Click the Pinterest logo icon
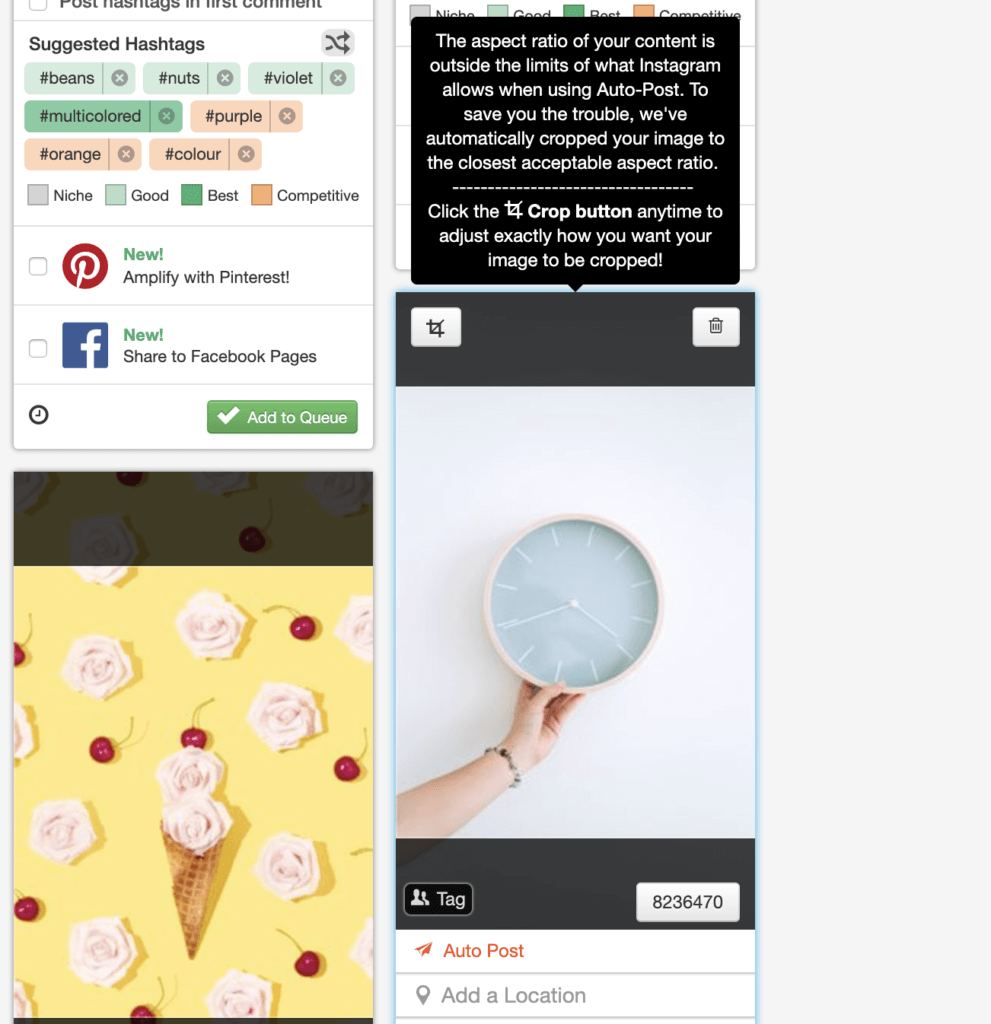Viewport: 991px width, 1024px height. (85, 266)
